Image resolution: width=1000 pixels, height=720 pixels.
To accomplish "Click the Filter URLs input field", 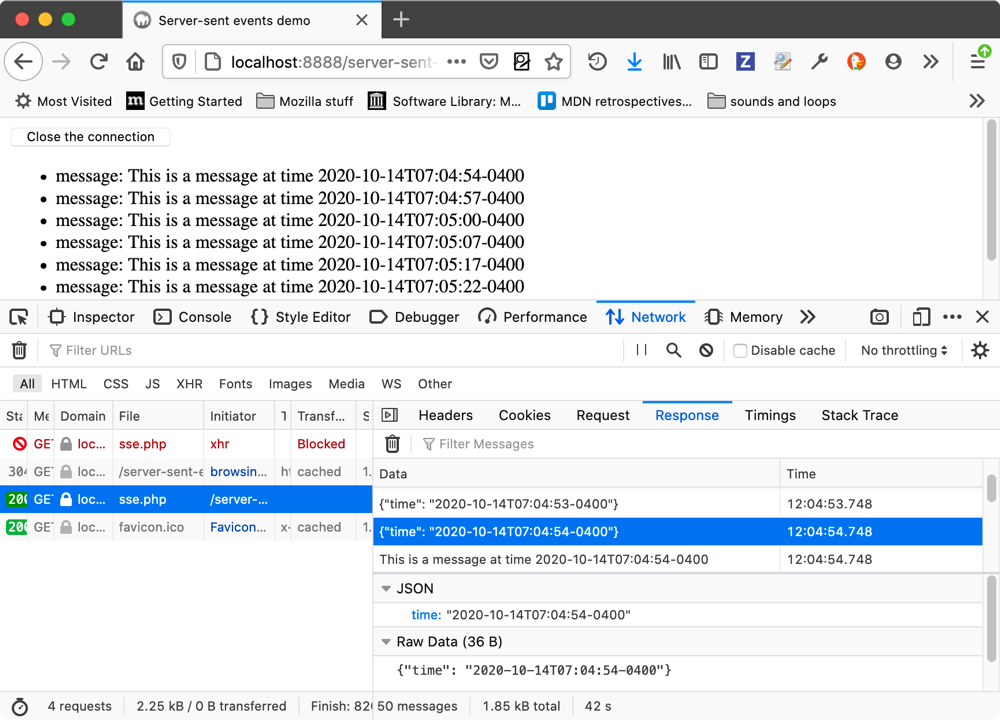I will point(330,350).
